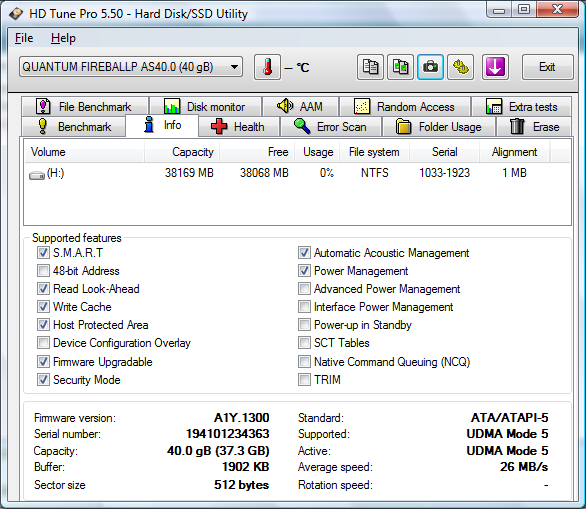Open the Disk monitor tab
The image size is (586, 509).
[206, 107]
